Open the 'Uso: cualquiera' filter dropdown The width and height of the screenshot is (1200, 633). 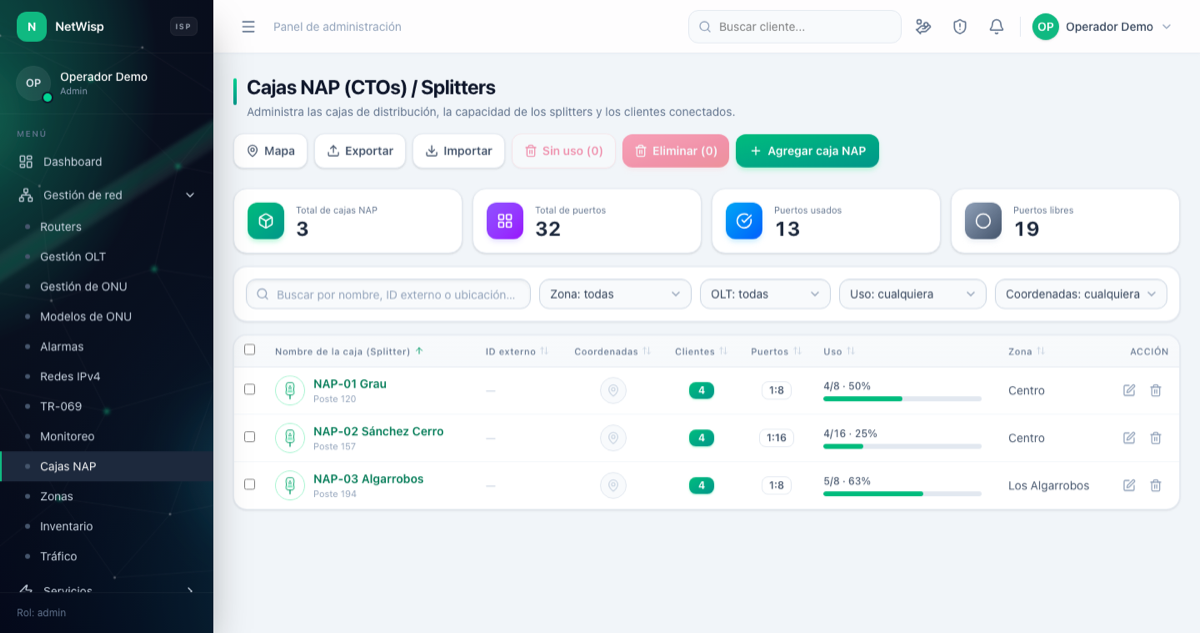912,294
